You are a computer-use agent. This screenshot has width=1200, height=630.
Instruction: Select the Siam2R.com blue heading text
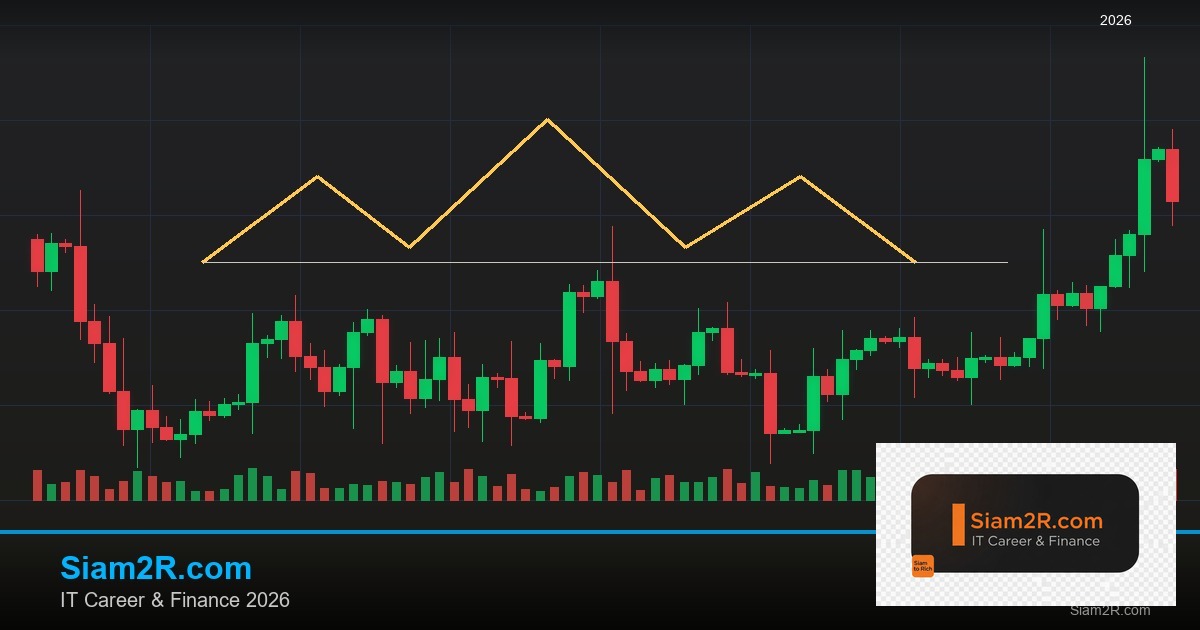point(155,568)
